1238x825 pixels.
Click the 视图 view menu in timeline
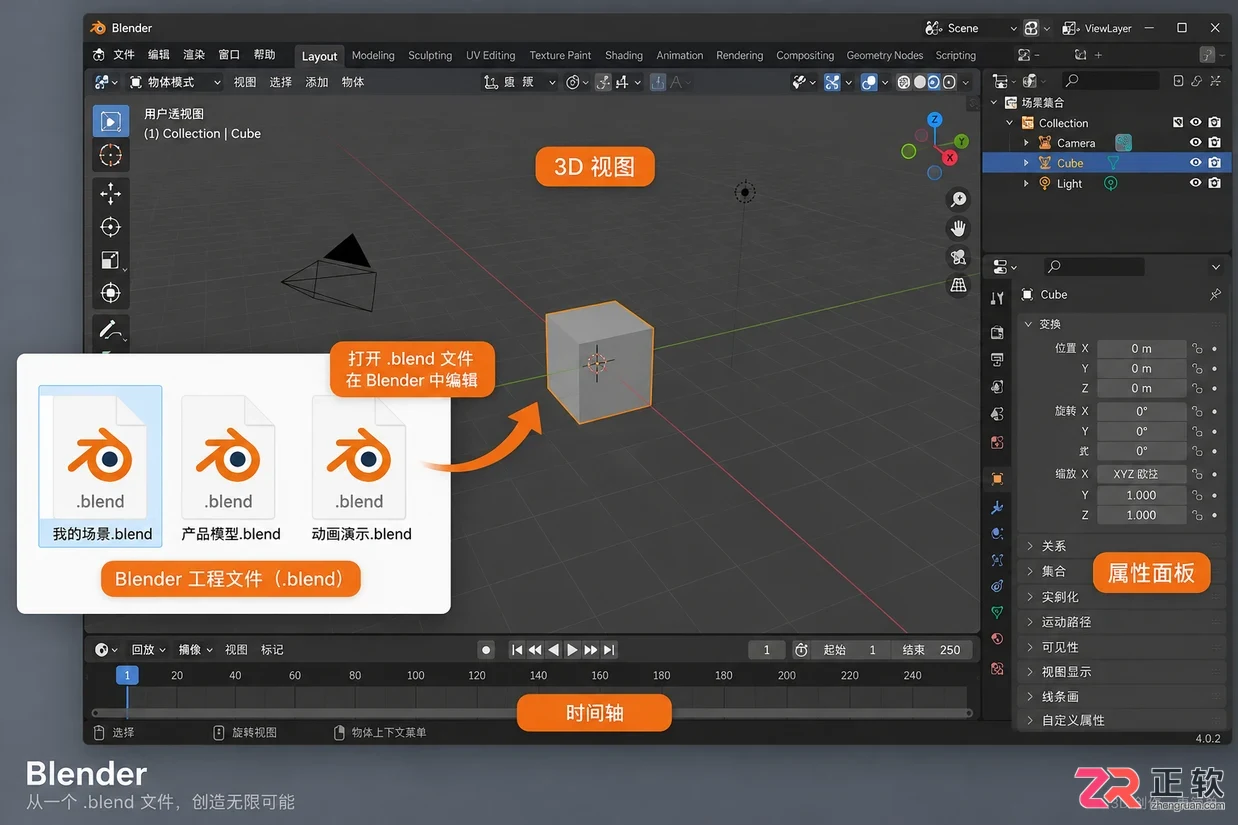[x=236, y=650]
